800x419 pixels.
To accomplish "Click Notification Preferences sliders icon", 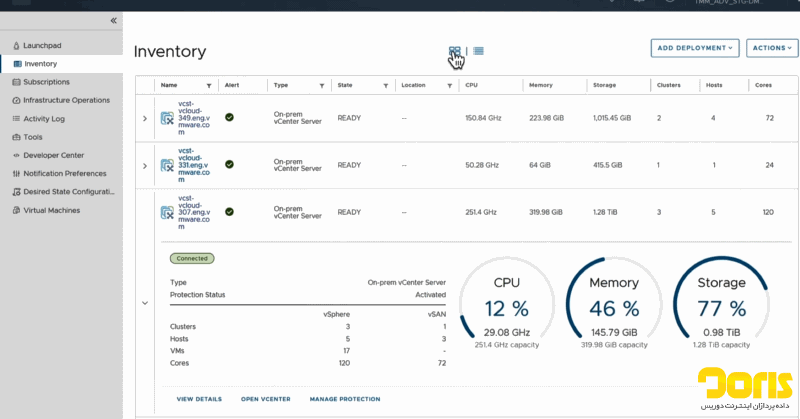I will click(x=16, y=174).
